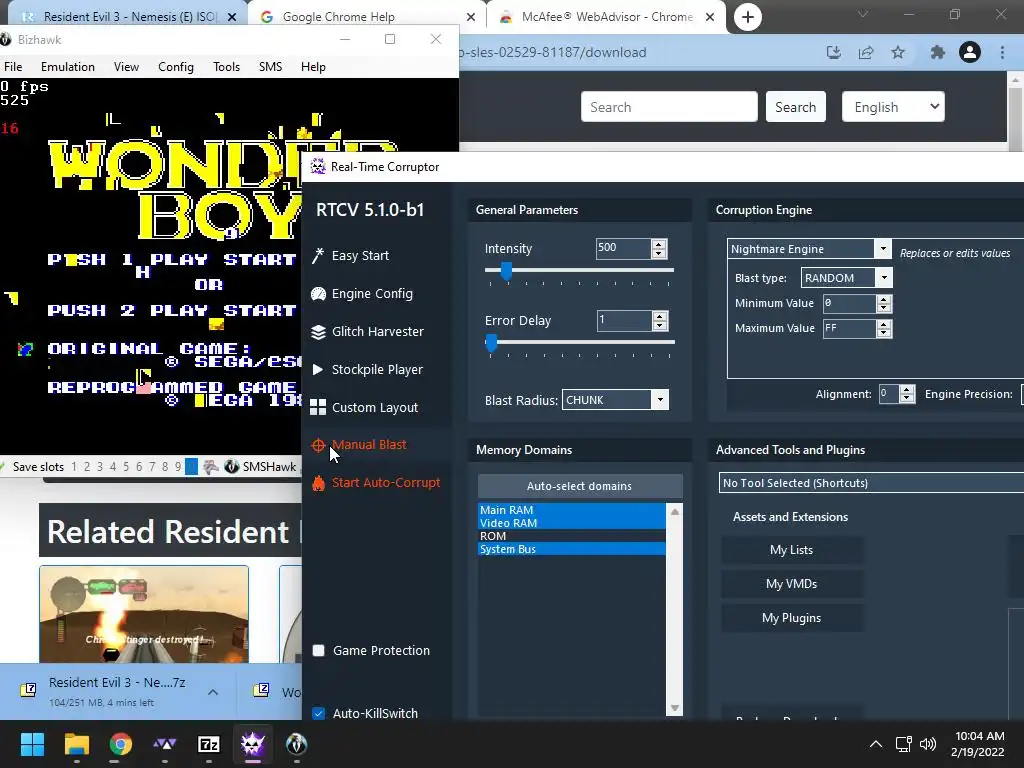
Task: Open 7-Zip from taskbar
Action: [x=209, y=744]
